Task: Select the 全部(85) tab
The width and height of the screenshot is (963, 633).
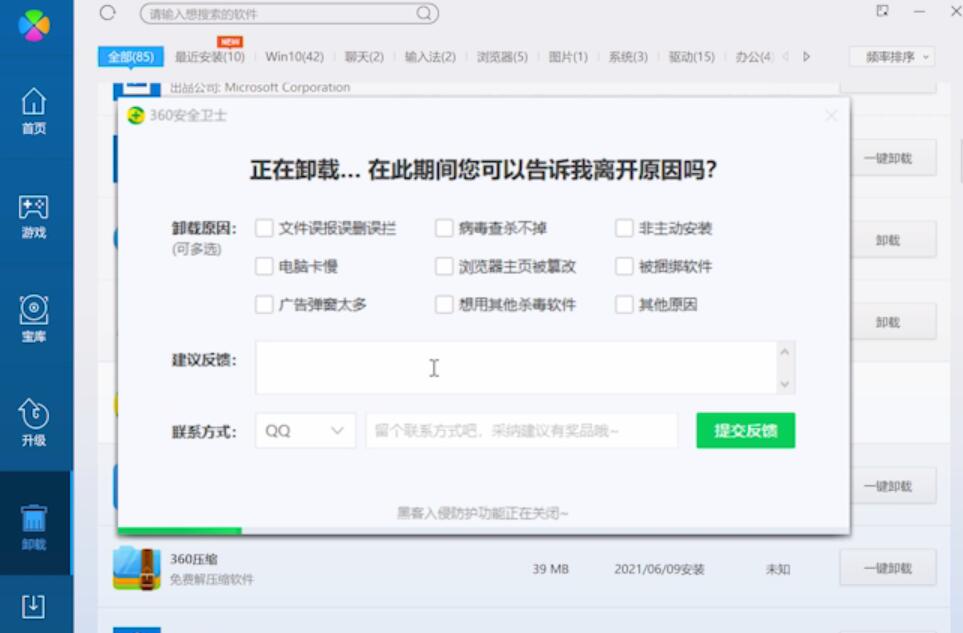Action: tap(131, 57)
